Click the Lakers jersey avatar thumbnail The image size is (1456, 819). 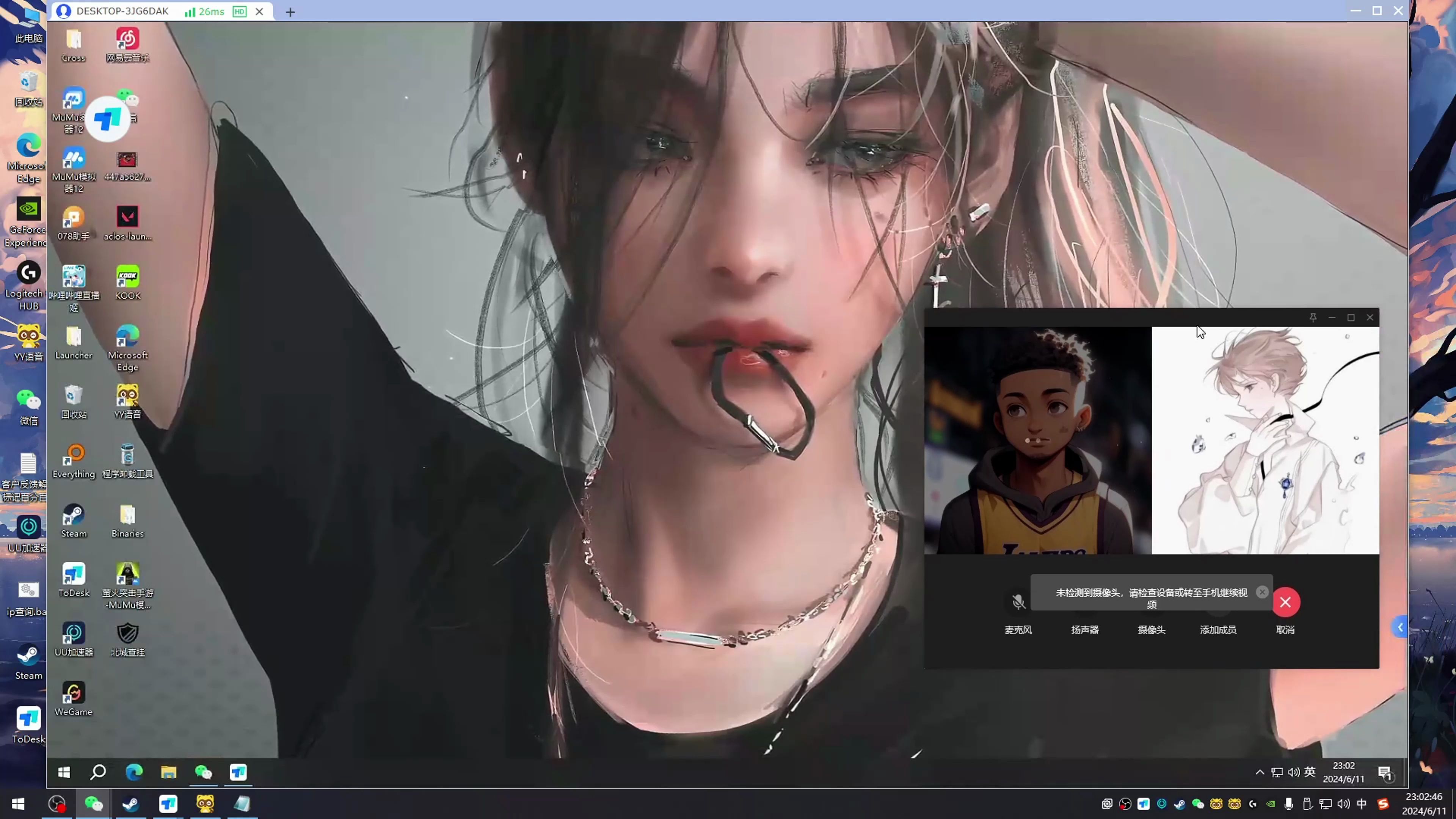1038,440
